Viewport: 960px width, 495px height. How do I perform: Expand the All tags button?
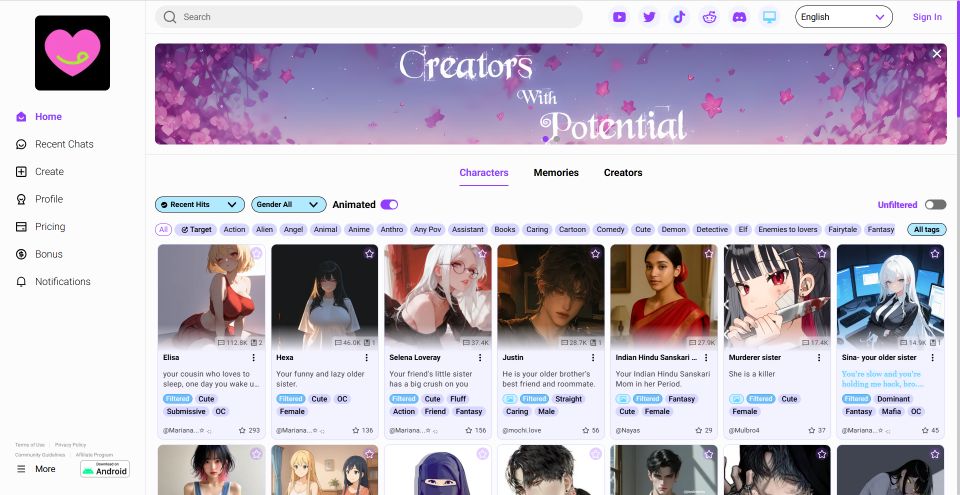pos(926,230)
